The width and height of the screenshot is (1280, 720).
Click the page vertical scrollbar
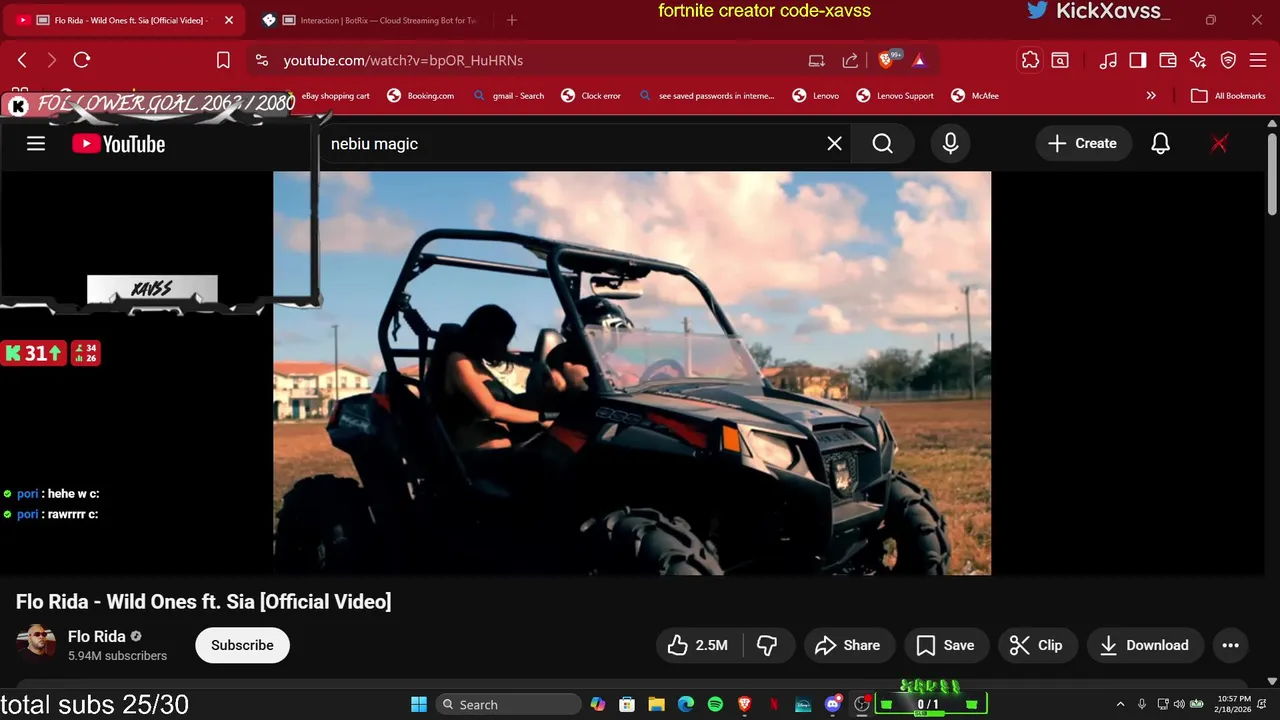tap(1272, 173)
